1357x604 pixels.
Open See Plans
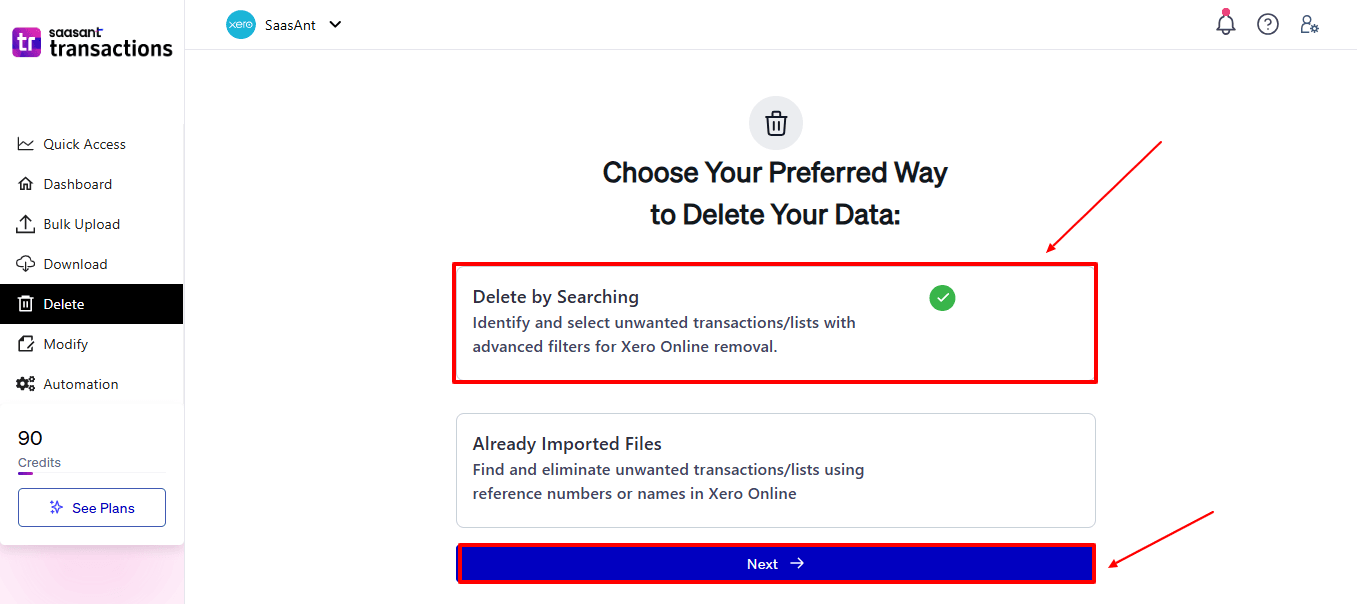(x=91, y=507)
